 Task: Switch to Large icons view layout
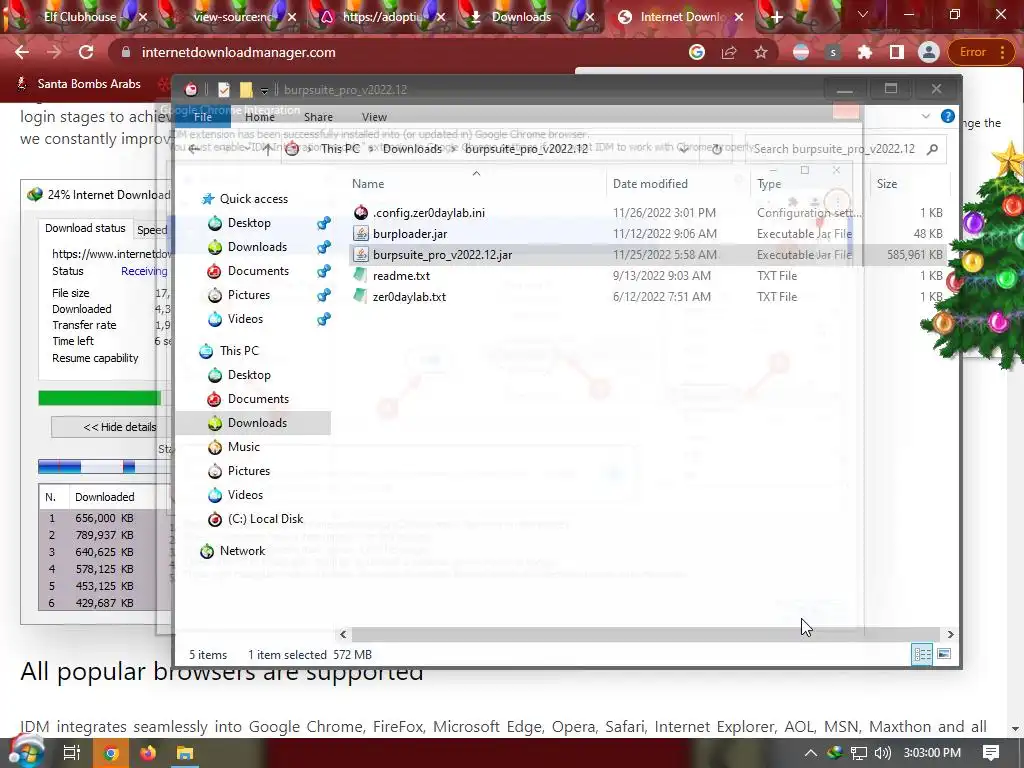pos(944,654)
